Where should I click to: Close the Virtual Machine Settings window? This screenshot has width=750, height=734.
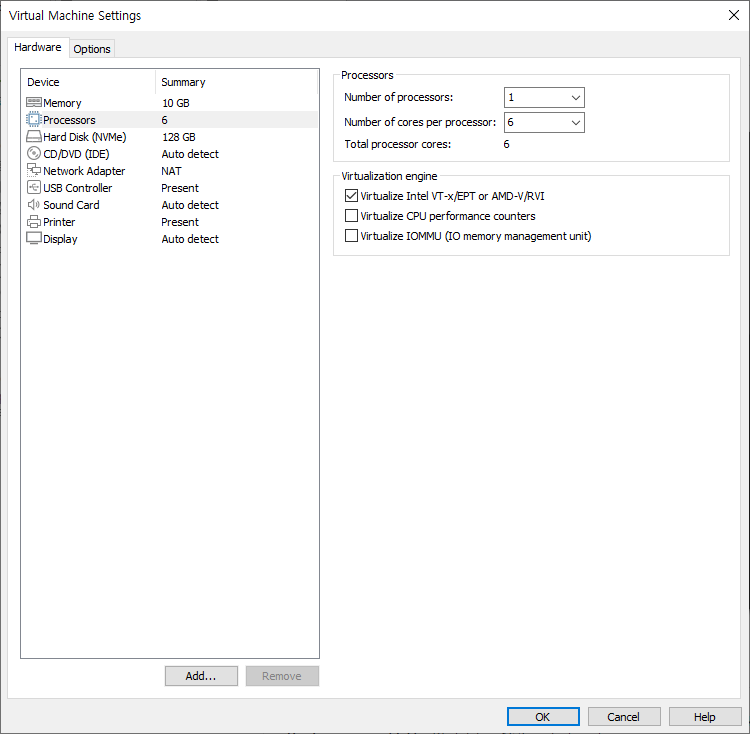coord(733,15)
